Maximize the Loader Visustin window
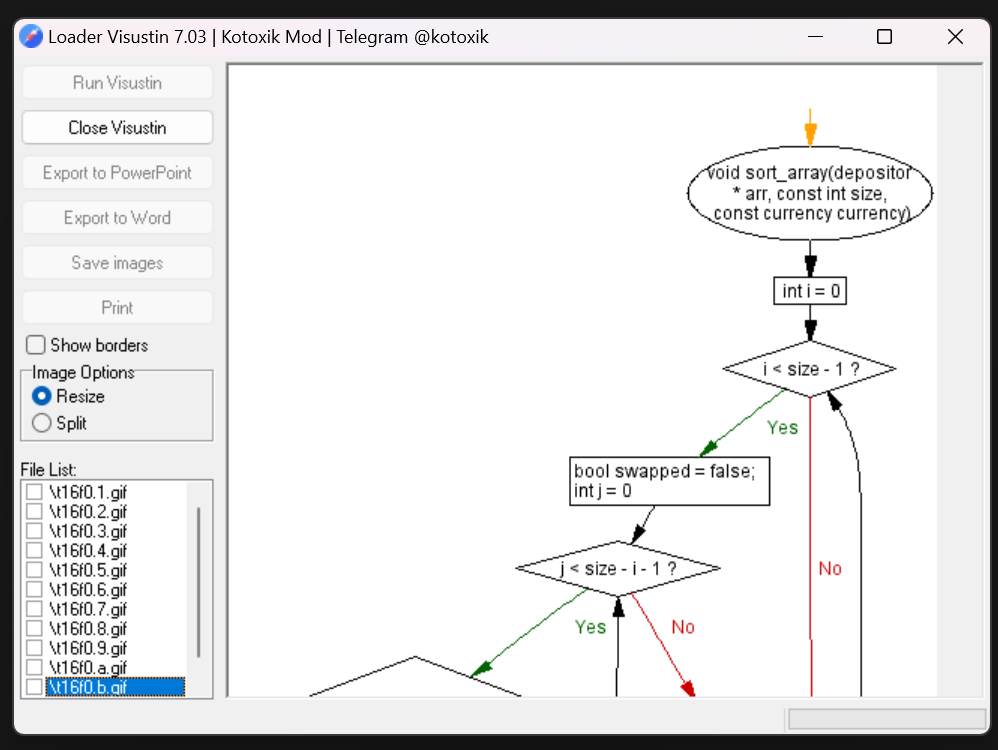The image size is (998, 750). (x=884, y=37)
